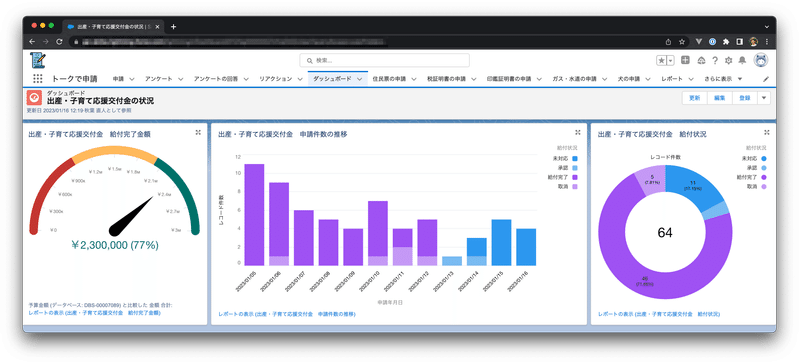Expand the 給付完了金額 gauge widget
This screenshot has width=800, height=364.
(x=198, y=132)
